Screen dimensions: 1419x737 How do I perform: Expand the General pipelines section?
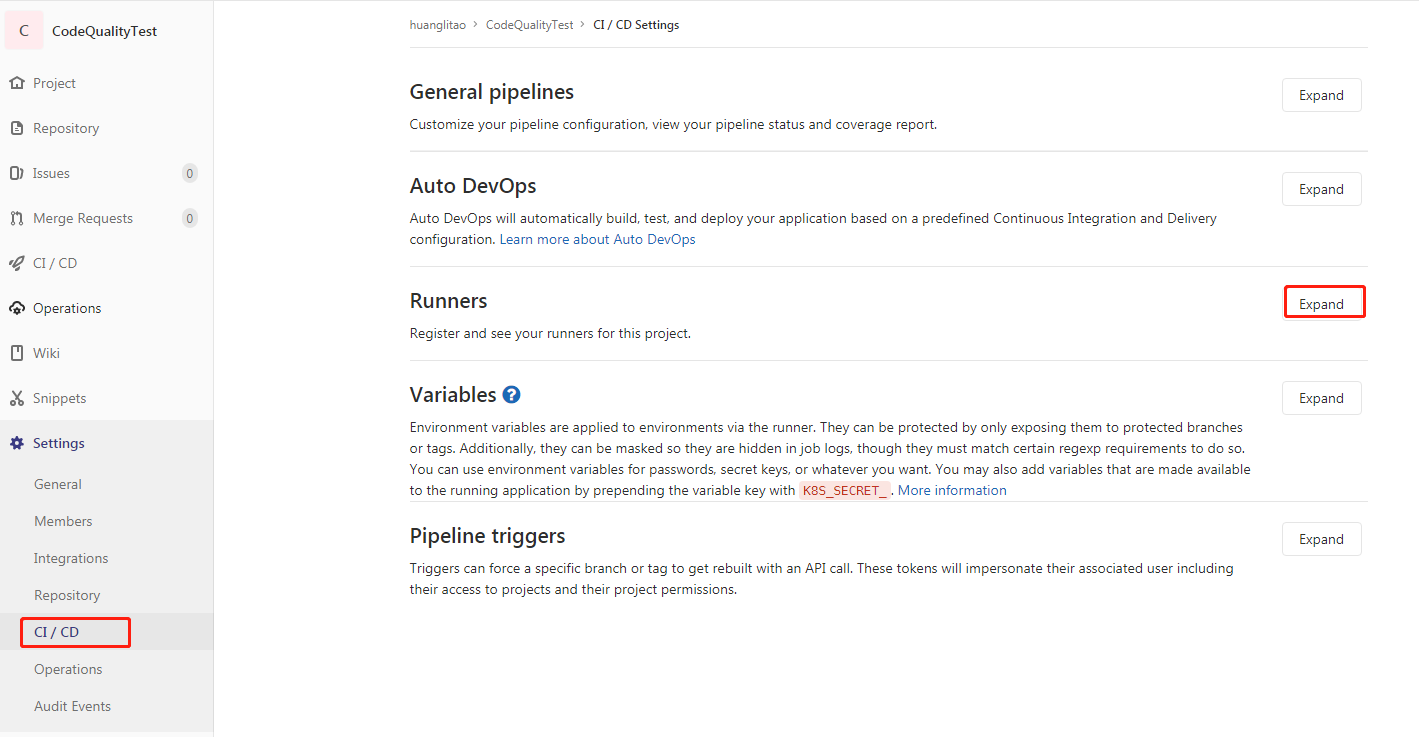[x=1321, y=94]
